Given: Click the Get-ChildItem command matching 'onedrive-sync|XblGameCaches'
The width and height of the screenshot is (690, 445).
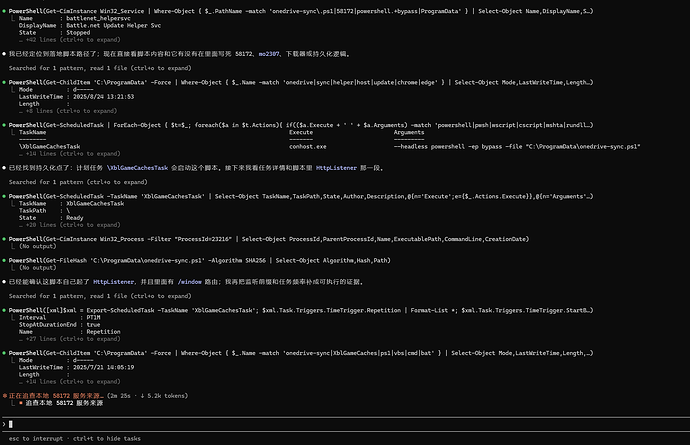Looking at the screenshot, I should click(301, 353).
